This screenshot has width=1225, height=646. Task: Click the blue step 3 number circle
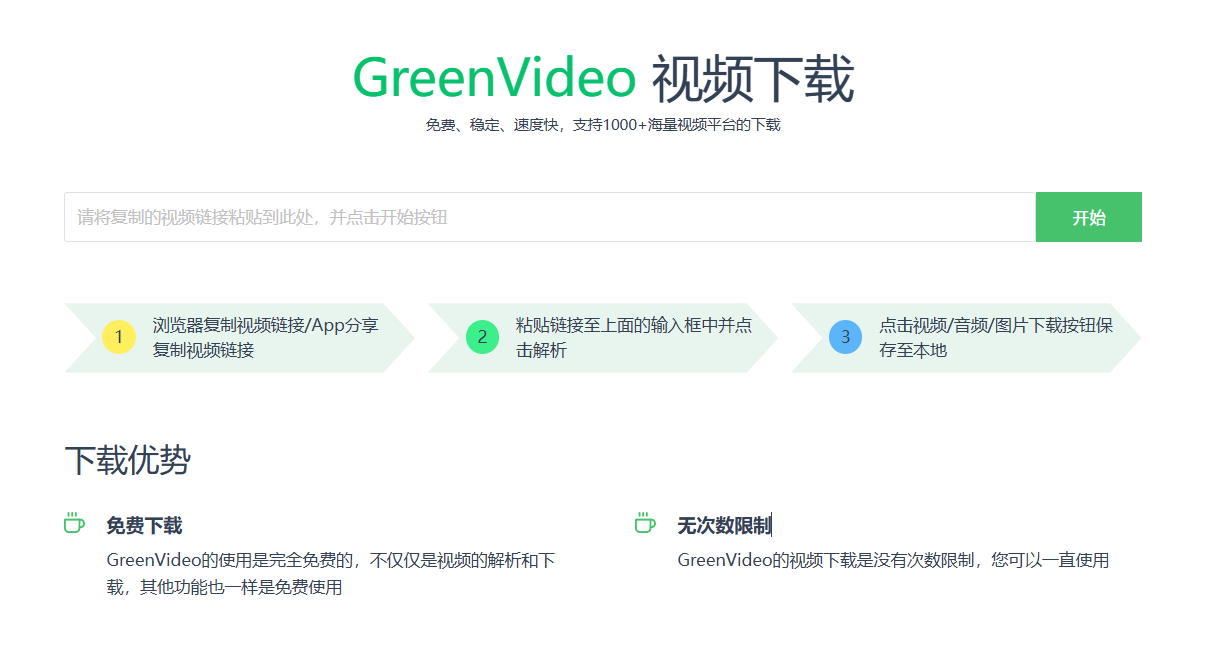click(844, 338)
